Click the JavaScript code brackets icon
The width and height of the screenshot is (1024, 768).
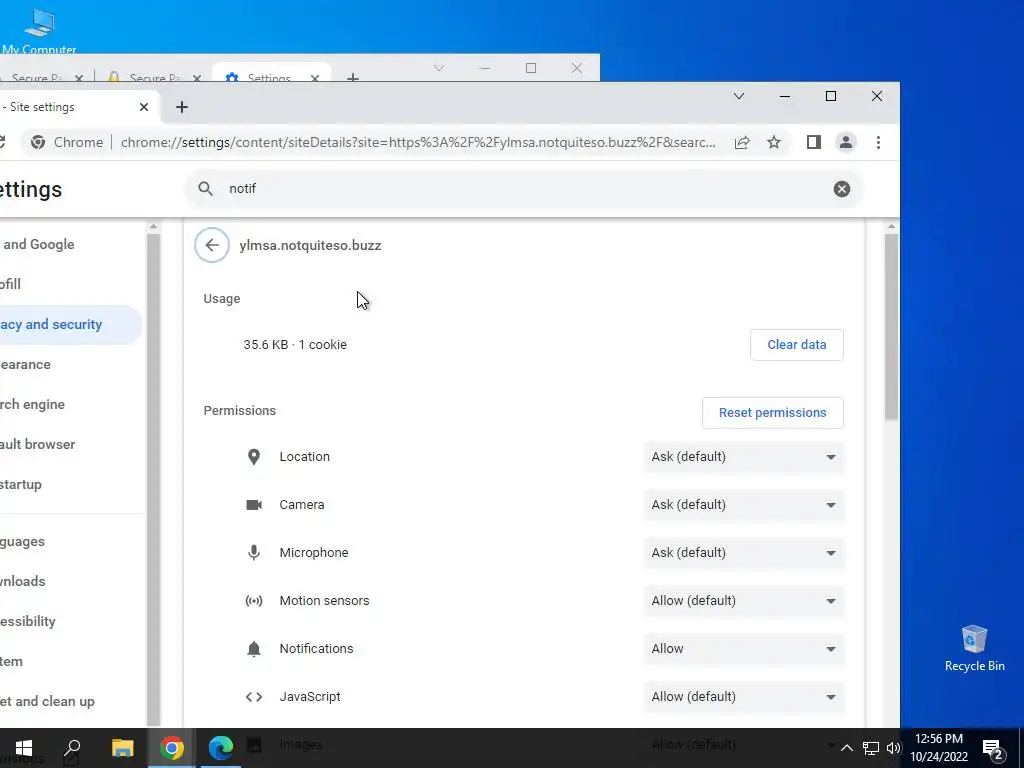pyautogui.click(x=254, y=697)
